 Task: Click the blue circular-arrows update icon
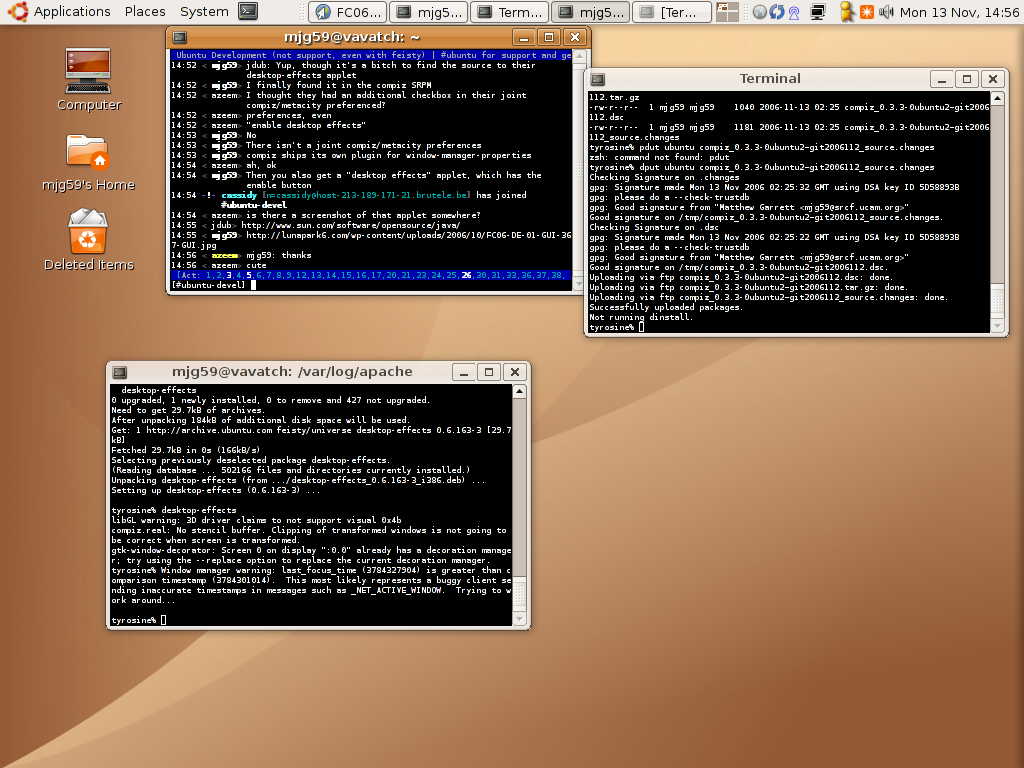776,12
